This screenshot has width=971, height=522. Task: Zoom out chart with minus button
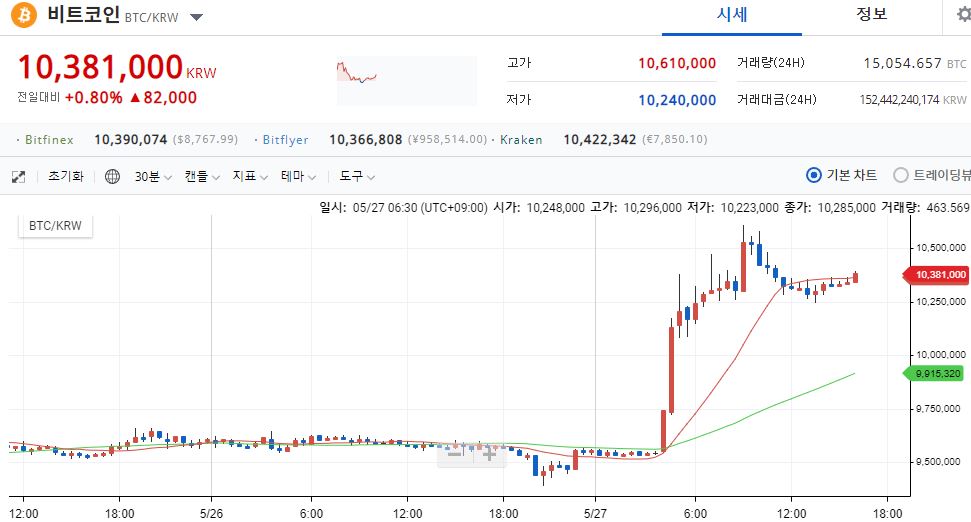tap(455, 454)
